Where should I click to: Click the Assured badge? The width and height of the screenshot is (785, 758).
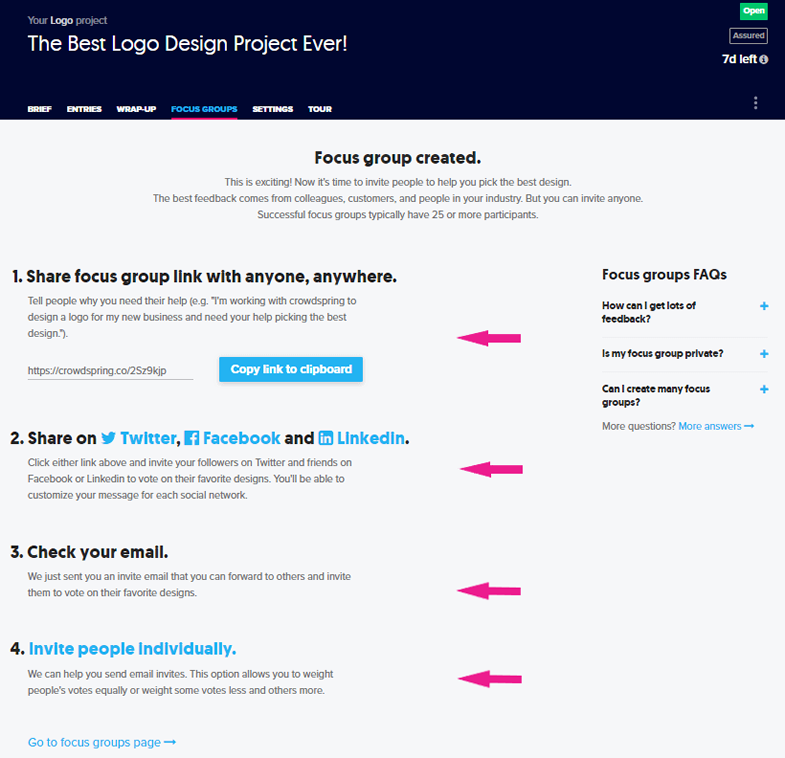coord(748,35)
